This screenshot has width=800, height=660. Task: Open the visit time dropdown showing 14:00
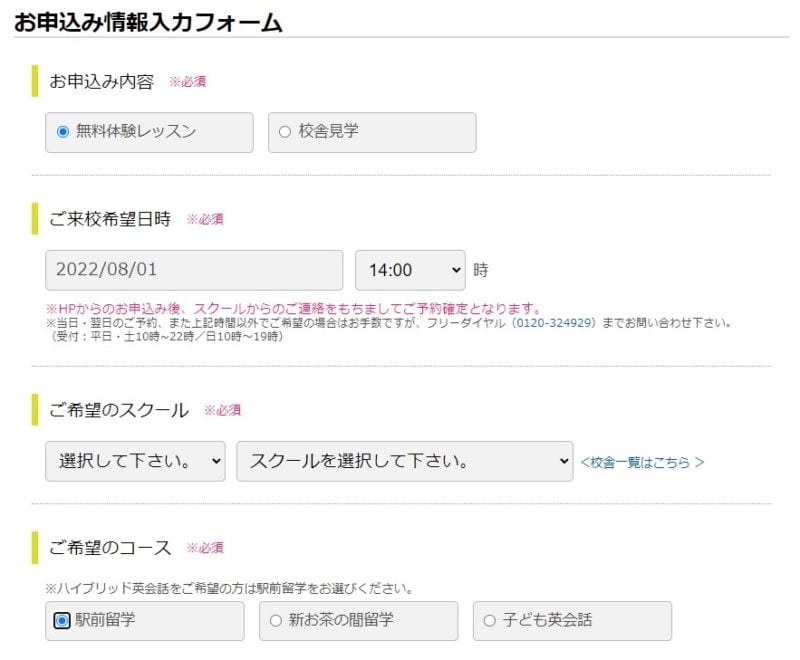[x=408, y=269]
